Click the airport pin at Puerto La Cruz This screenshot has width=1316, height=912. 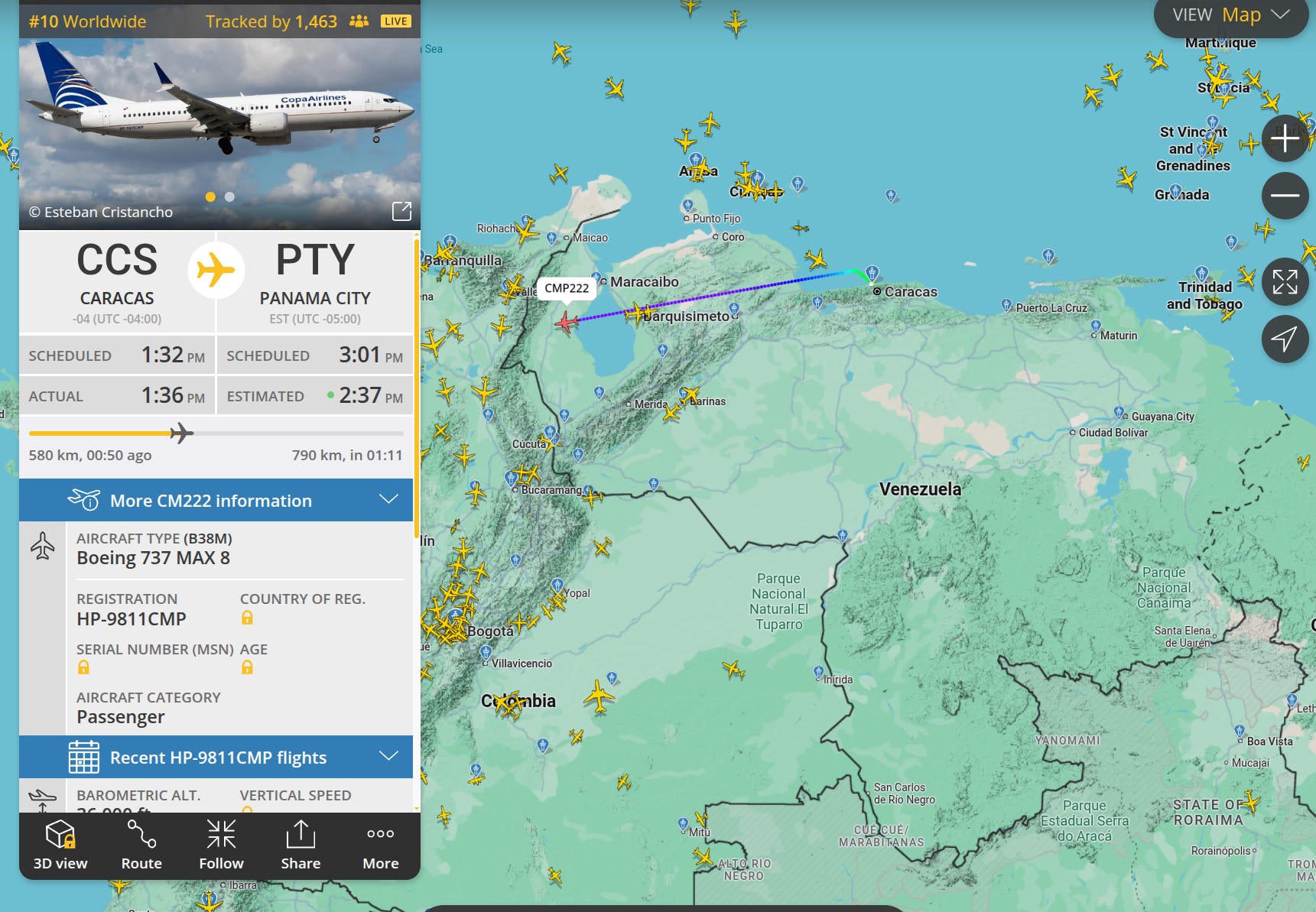pos(1006,305)
